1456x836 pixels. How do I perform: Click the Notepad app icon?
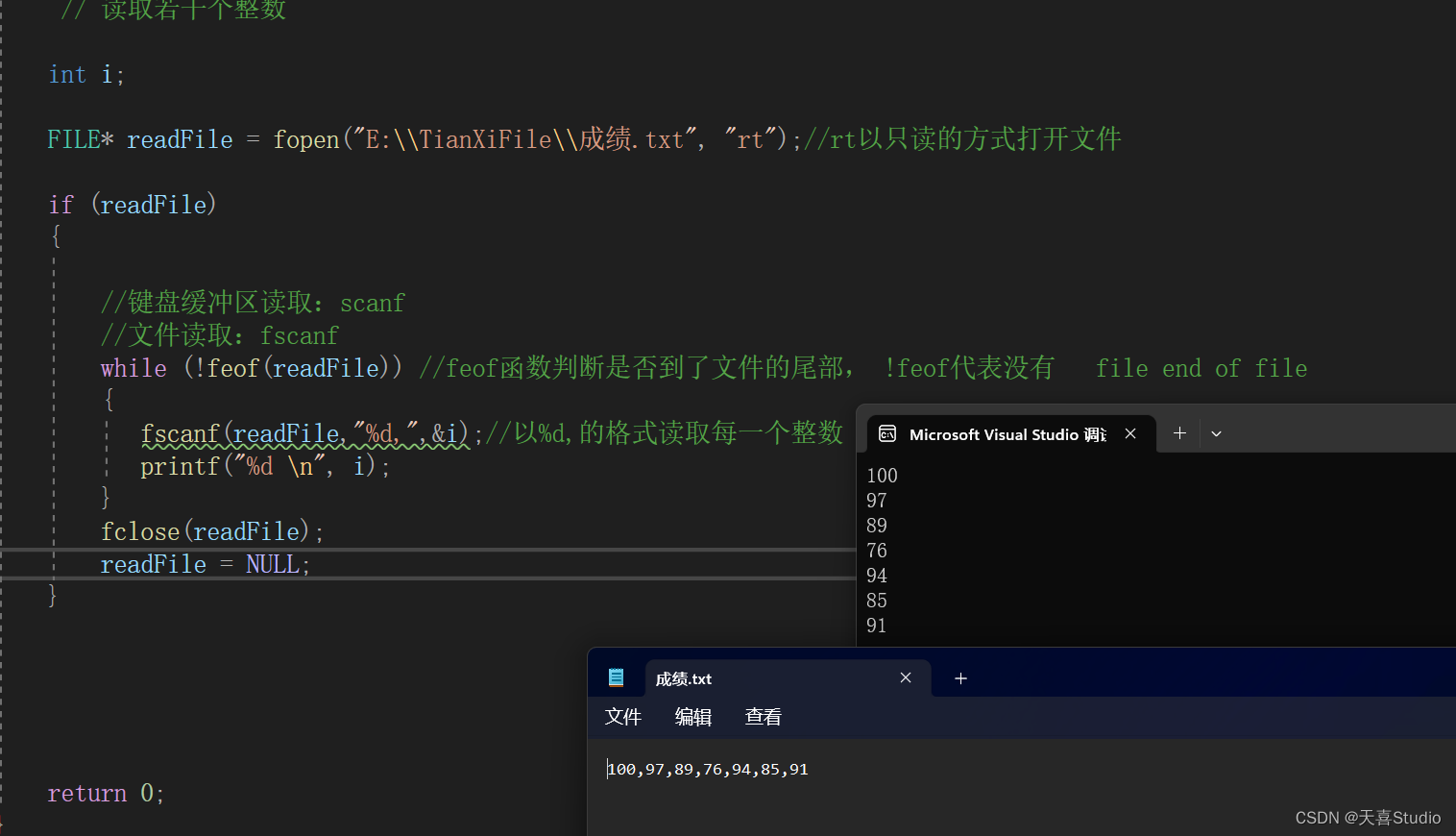(617, 678)
